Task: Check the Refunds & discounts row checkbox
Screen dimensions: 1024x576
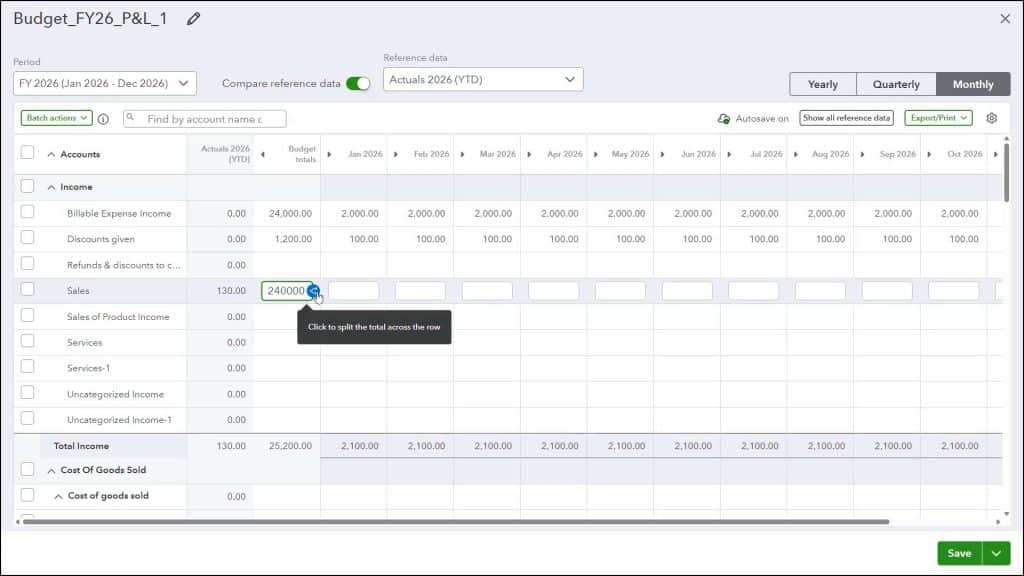Action: pyautogui.click(x=27, y=264)
